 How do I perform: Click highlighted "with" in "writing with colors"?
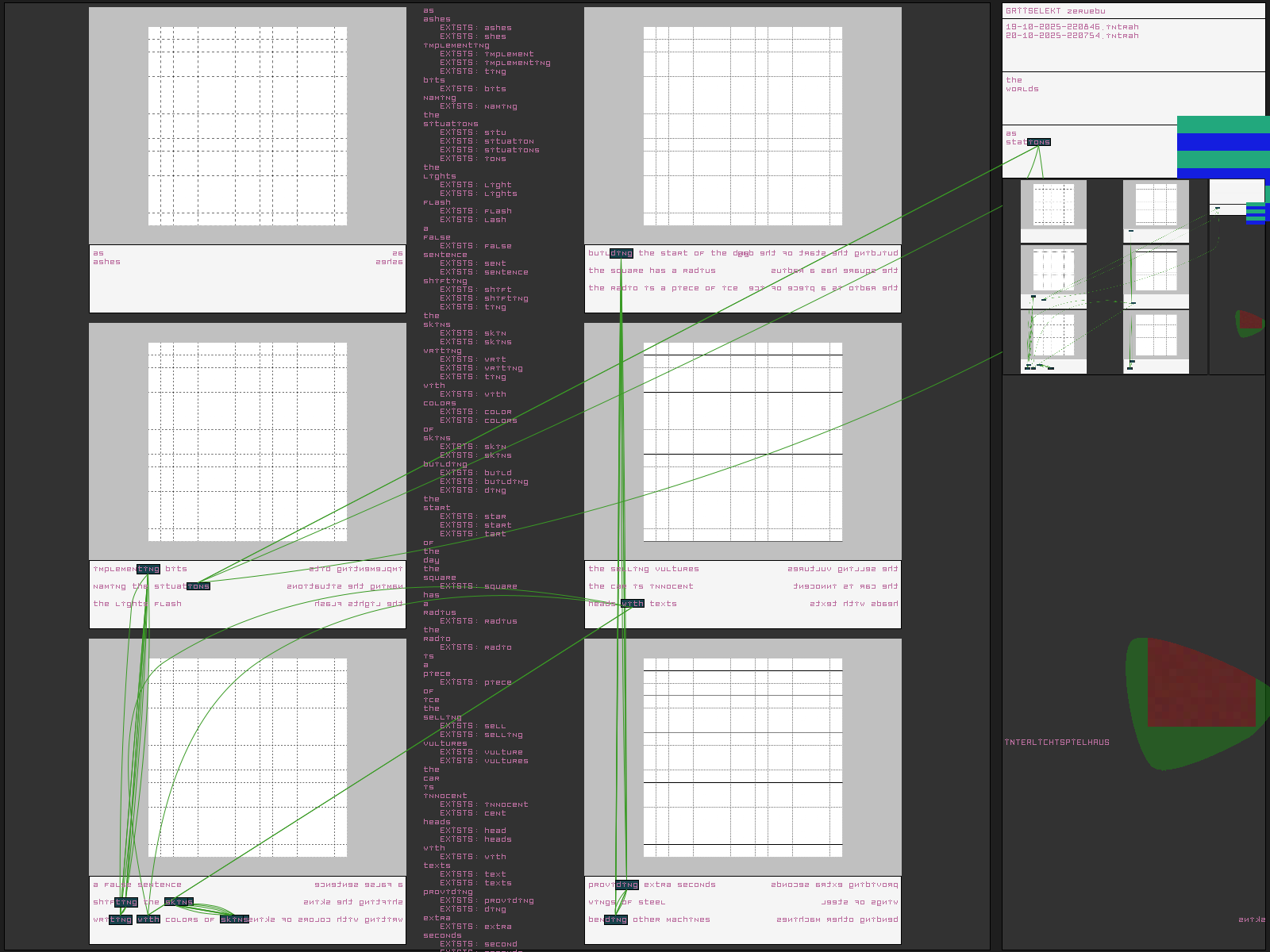(148, 919)
